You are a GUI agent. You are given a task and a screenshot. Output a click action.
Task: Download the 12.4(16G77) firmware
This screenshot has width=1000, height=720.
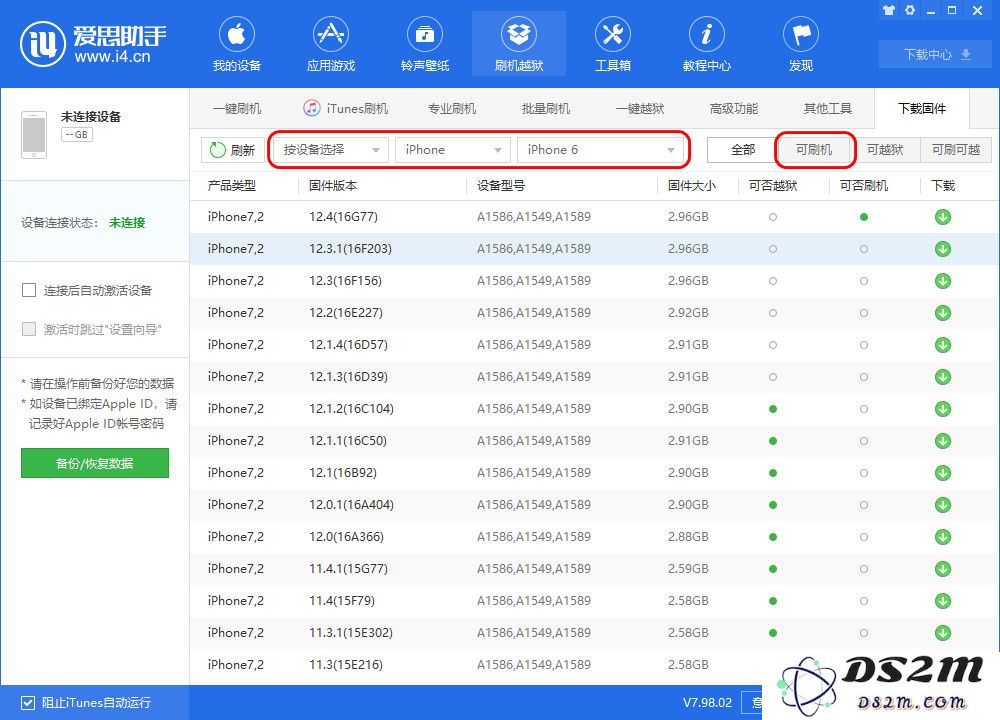pyautogui.click(x=943, y=217)
